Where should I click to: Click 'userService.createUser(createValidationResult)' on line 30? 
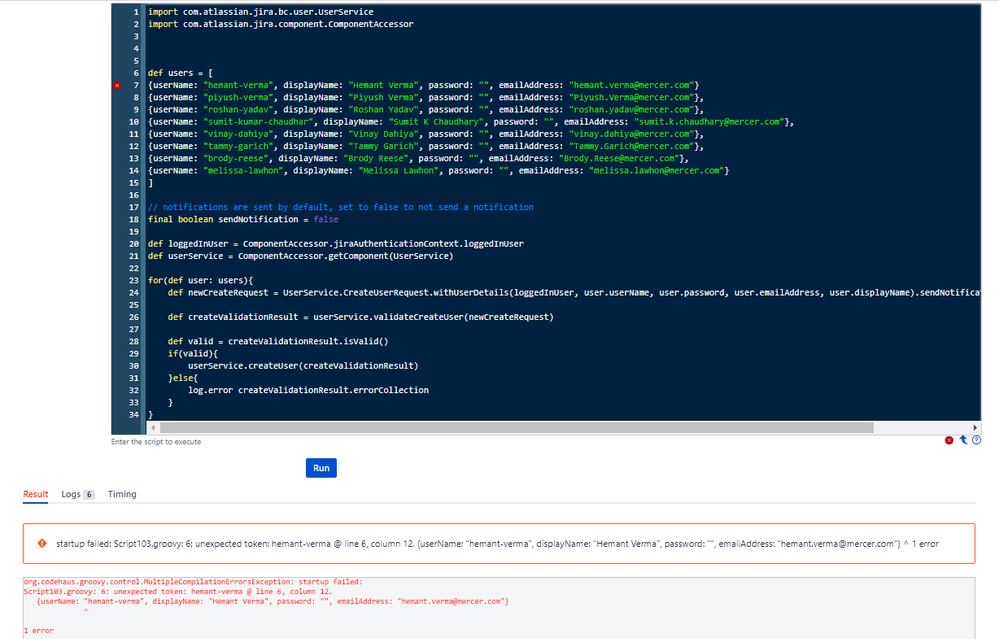(x=303, y=366)
